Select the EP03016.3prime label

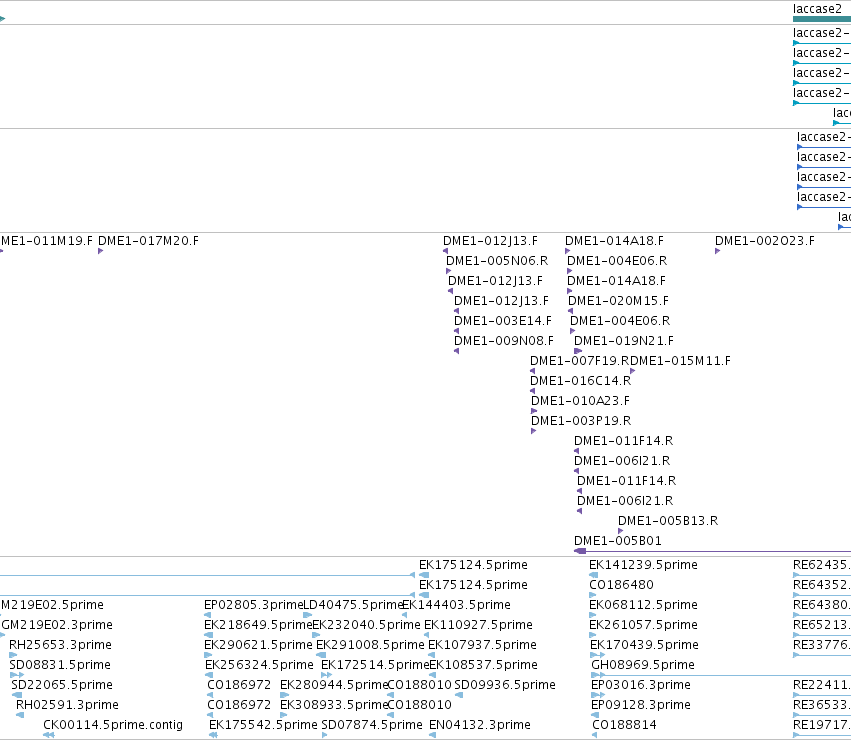pyautogui.click(x=641, y=685)
